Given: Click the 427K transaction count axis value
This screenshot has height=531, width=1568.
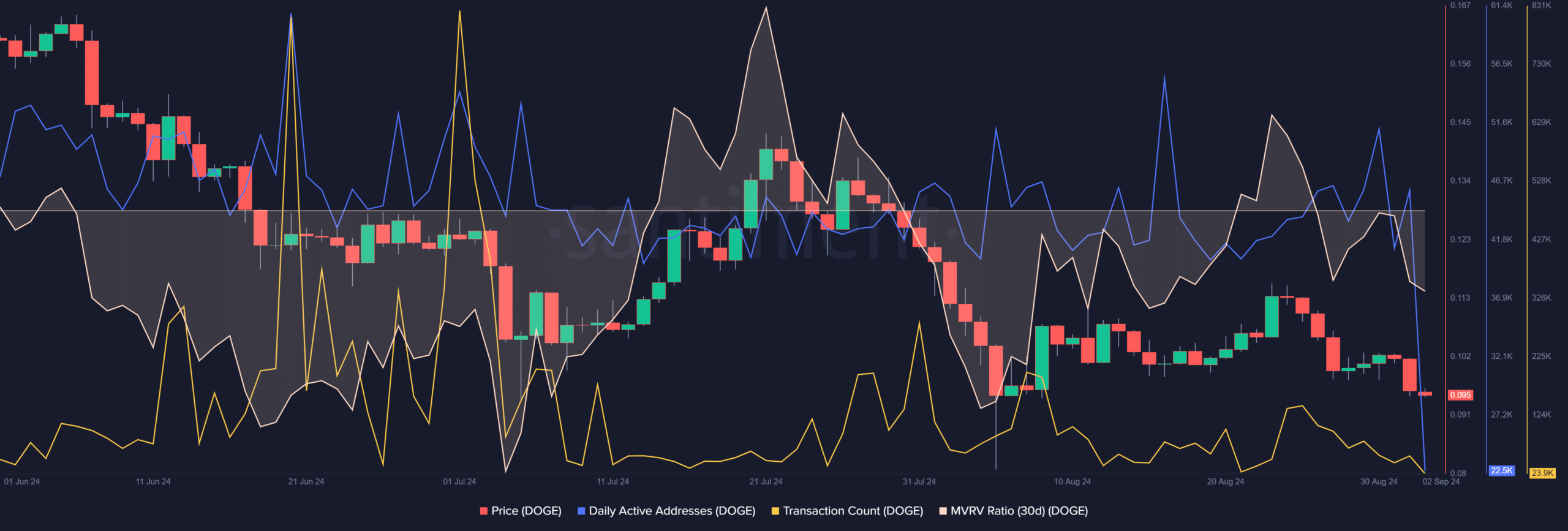Looking at the screenshot, I should (1542, 239).
